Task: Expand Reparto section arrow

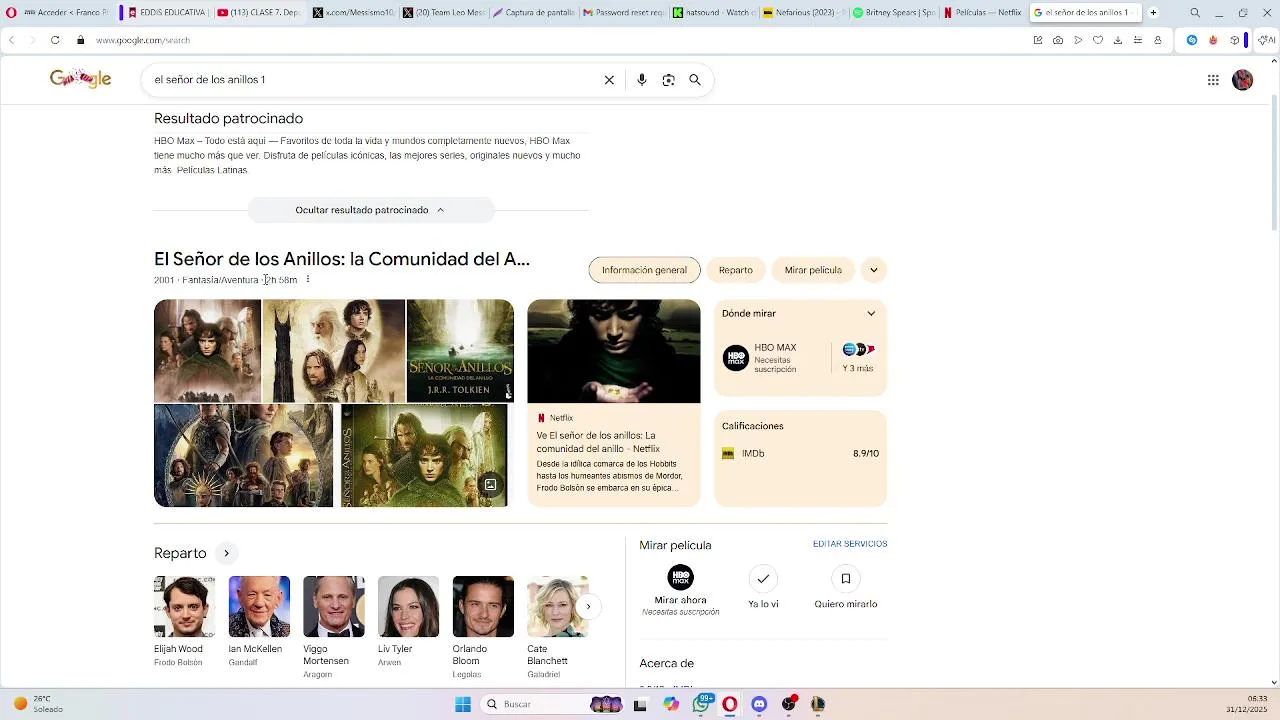Action: click(226, 553)
